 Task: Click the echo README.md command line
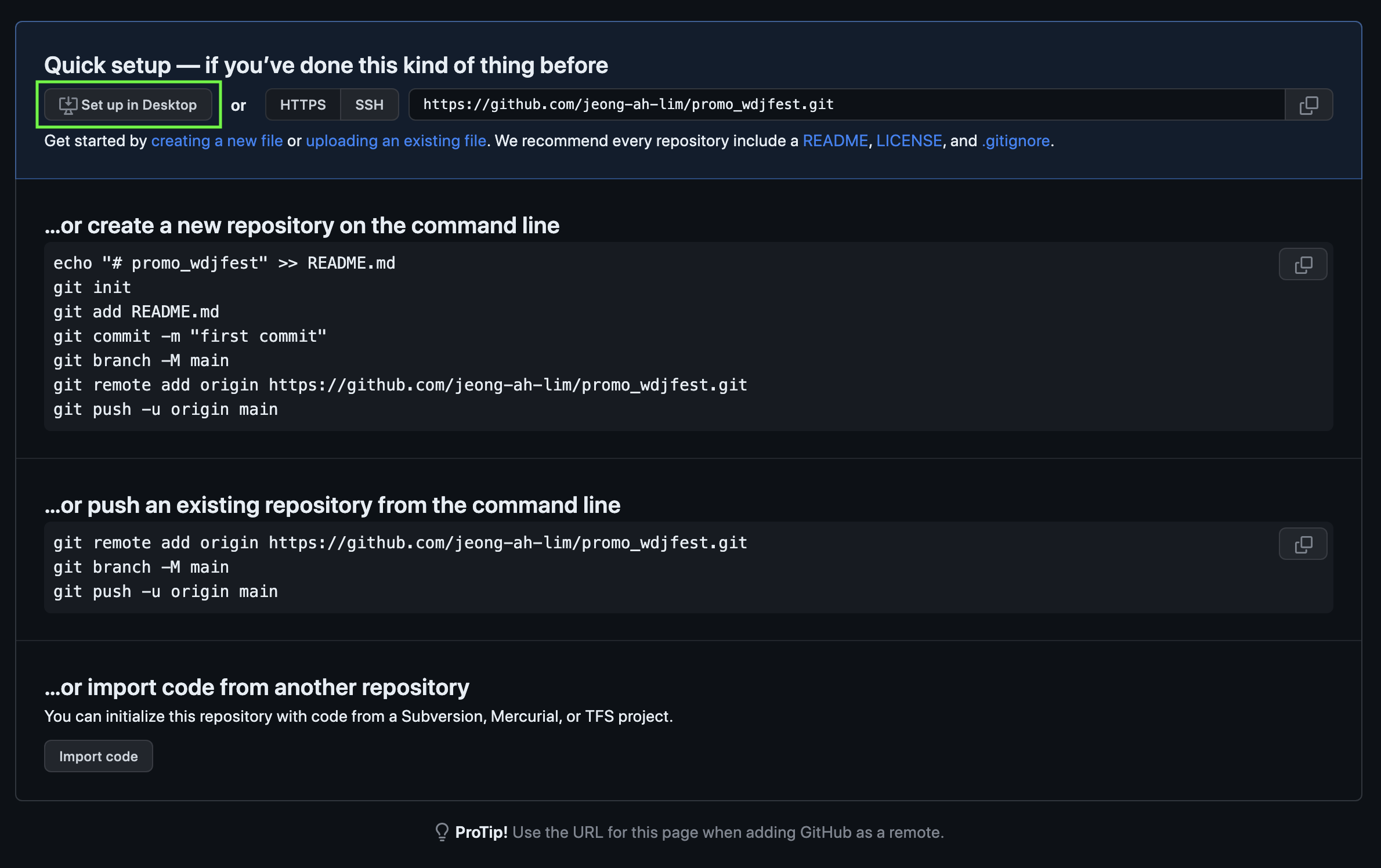(224, 263)
